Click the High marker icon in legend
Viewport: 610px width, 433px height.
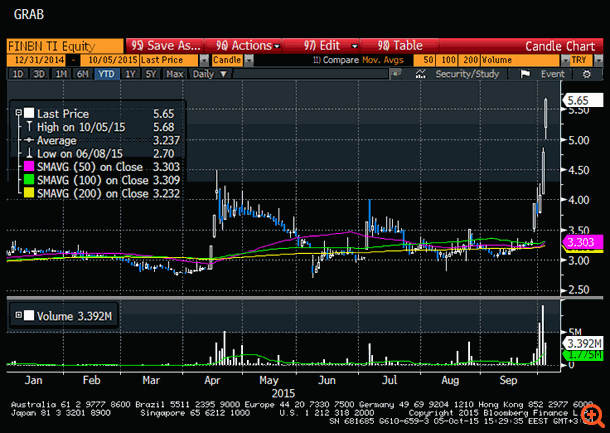[x=29, y=126]
